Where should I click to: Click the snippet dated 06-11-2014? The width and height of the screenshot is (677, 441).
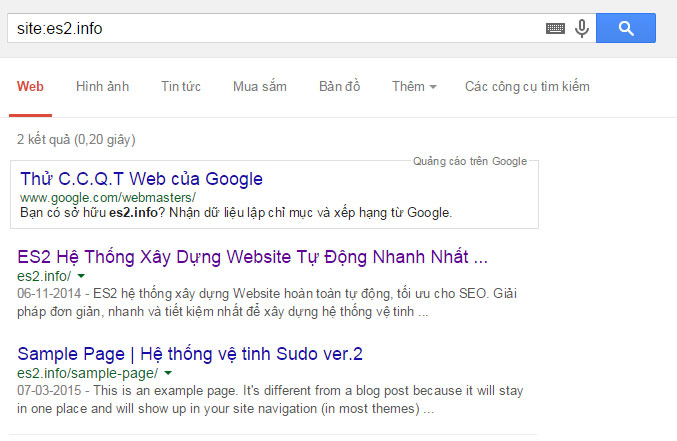tap(267, 302)
